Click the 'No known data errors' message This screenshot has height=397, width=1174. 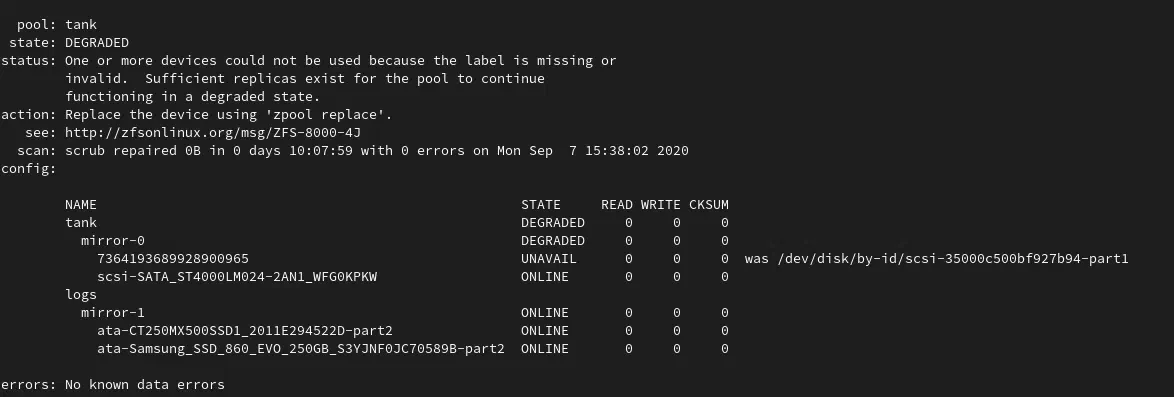[x=145, y=384]
